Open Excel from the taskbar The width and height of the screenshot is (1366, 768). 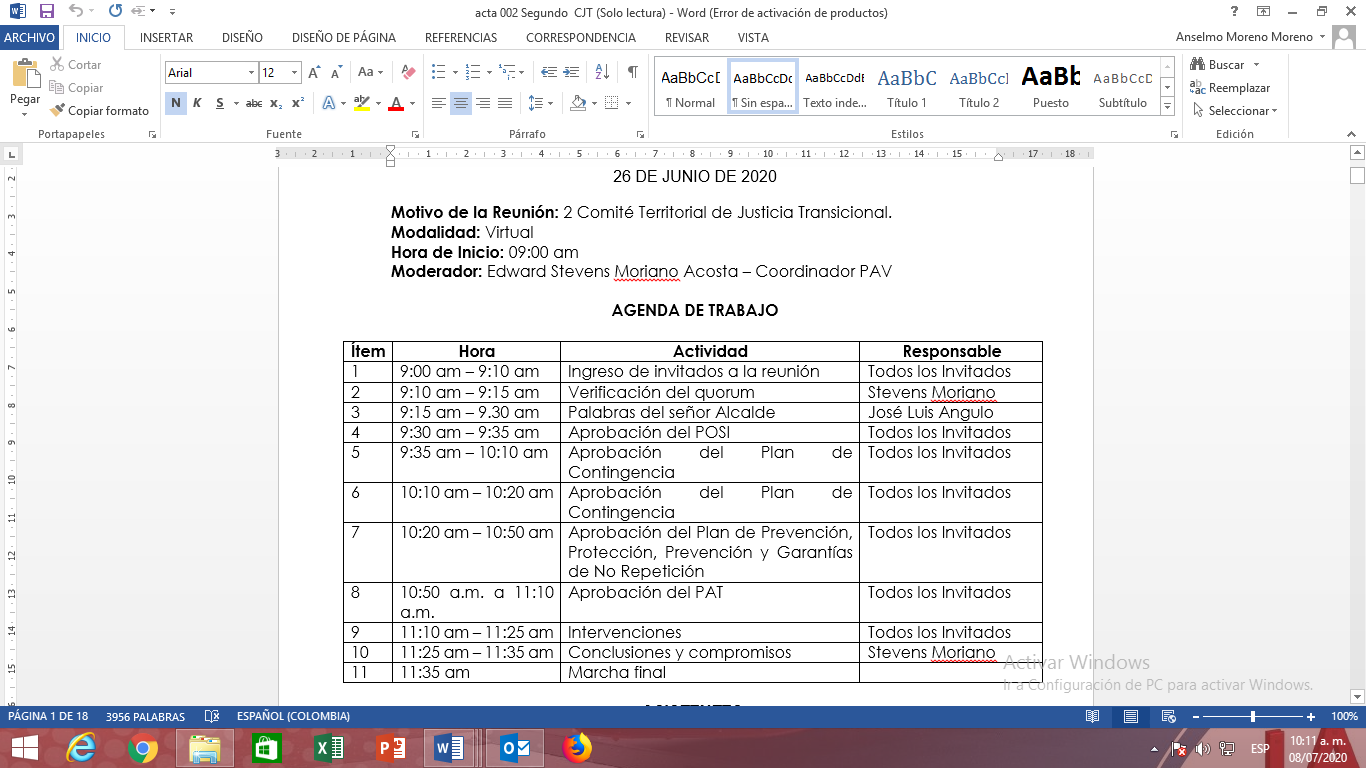coord(329,748)
